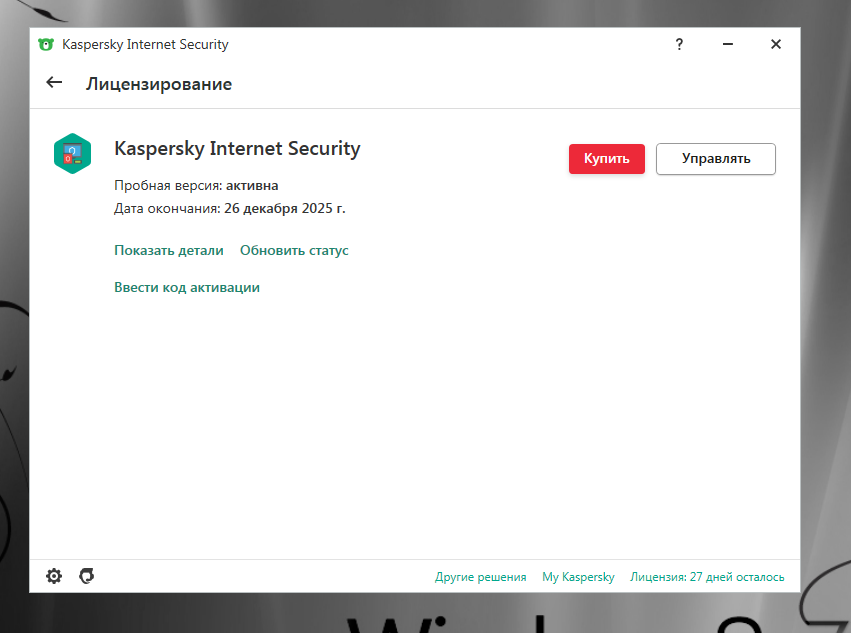The width and height of the screenshot is (851, 633).
Task: Open the settings gear icon
Action: (54, 576)
